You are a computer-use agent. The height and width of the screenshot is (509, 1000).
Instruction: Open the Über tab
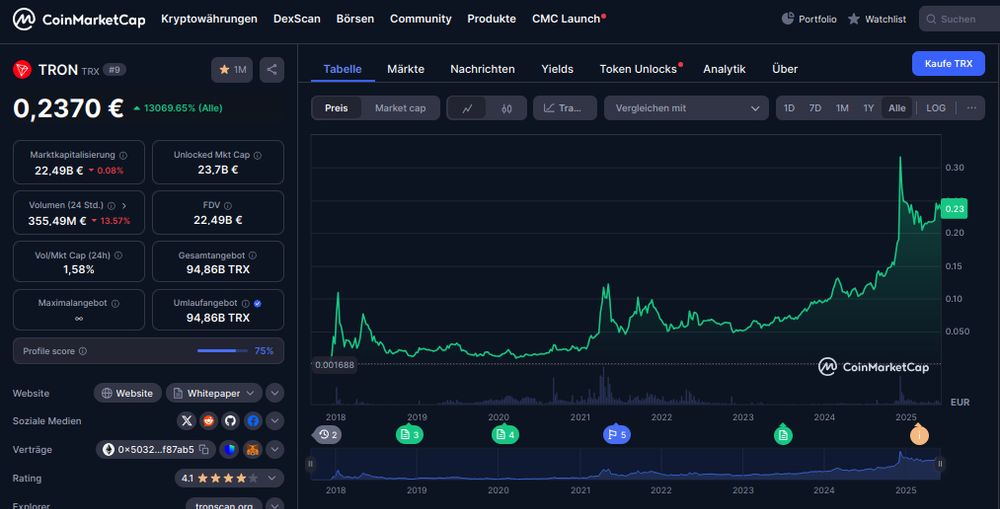click(784, 69)
